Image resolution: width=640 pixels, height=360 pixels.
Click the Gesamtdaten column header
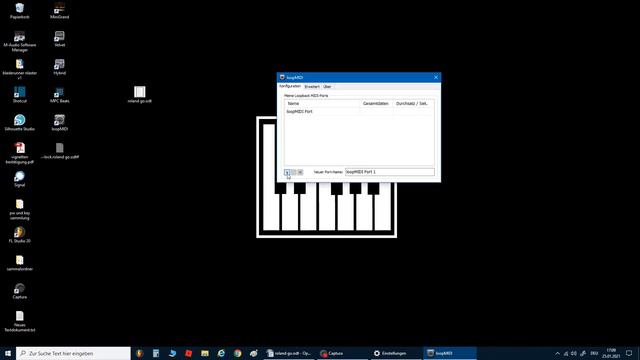(376, 104)
